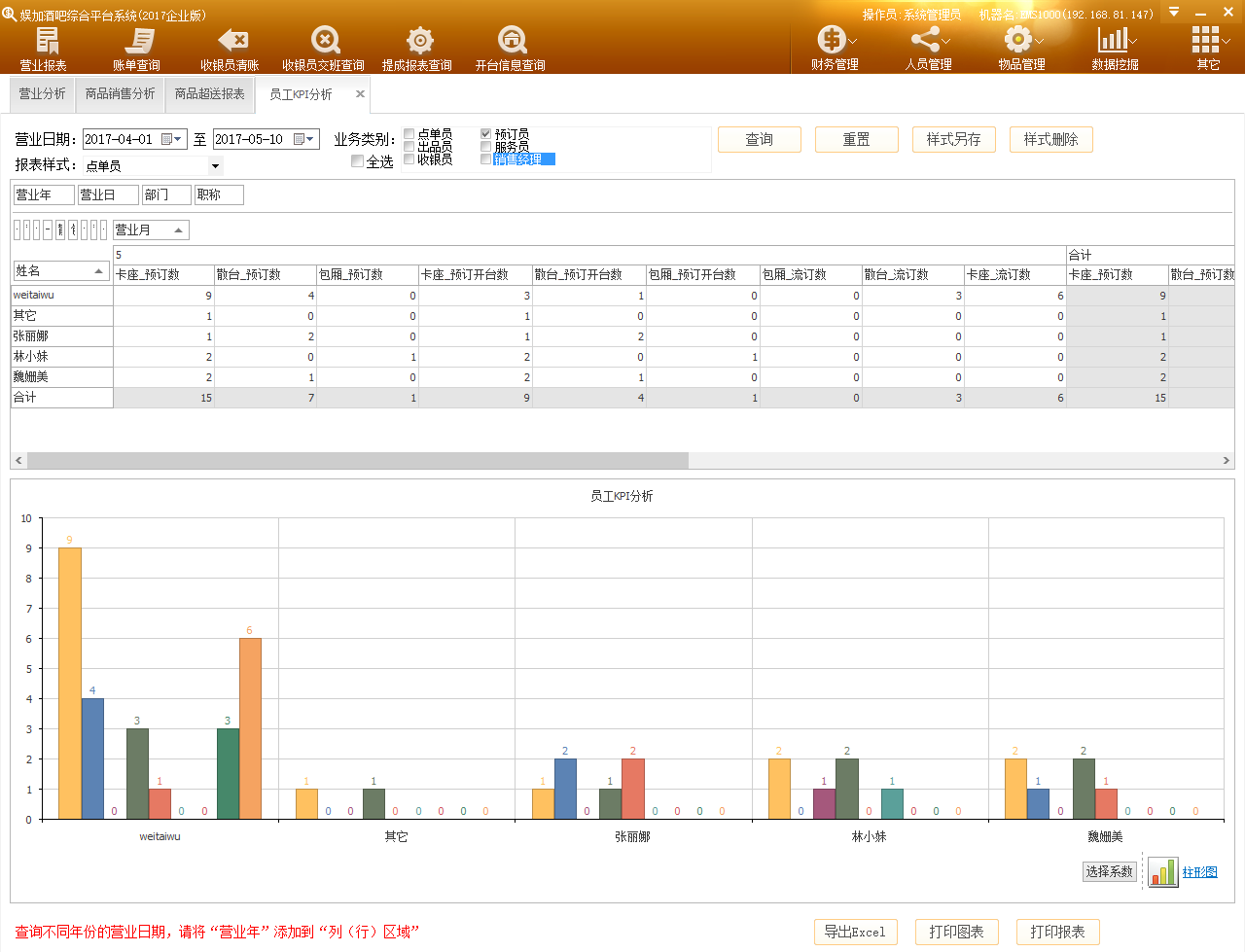The width and height of the screenshot is (1245, 952).
Task: Click the 查询 query button
Action: pyautogui.click(x=759, y=140)
